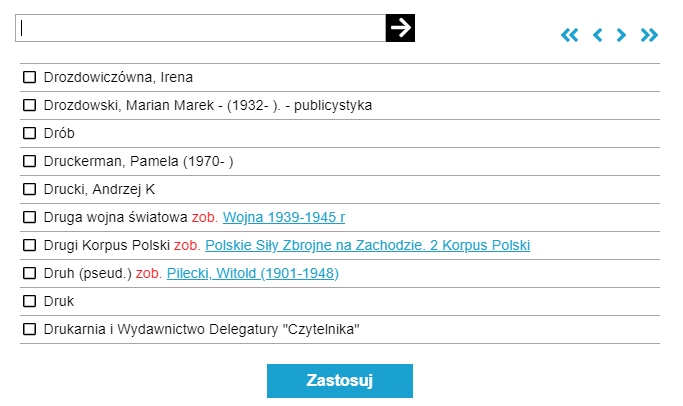Jump to last page with double-right chevron
The width and height of the screenshot is (683, 406).
pyautogui.click(x=650, y=36)
